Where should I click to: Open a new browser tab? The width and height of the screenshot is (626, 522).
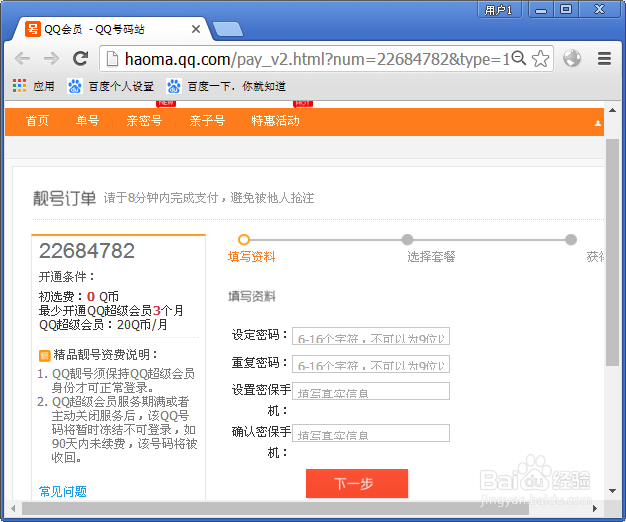click(228, 30)
